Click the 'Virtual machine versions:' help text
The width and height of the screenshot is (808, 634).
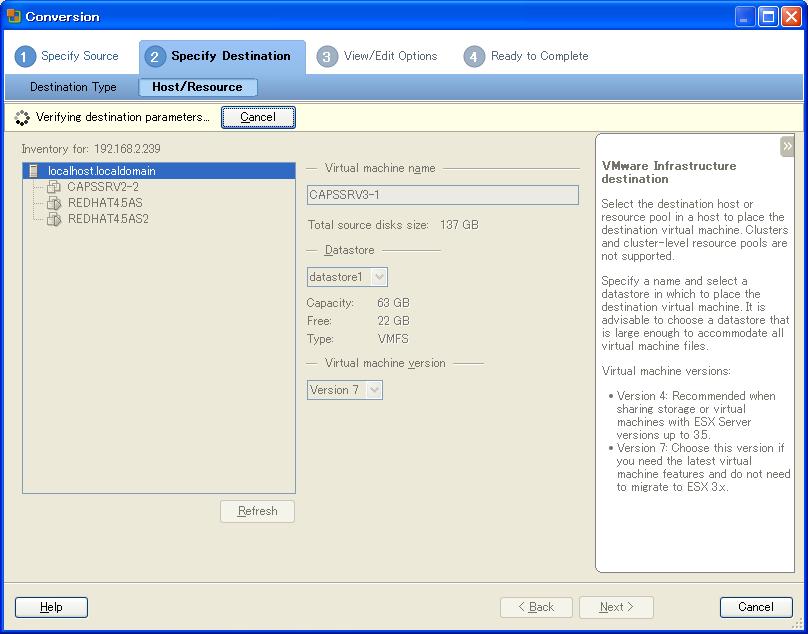pos(666,371)
